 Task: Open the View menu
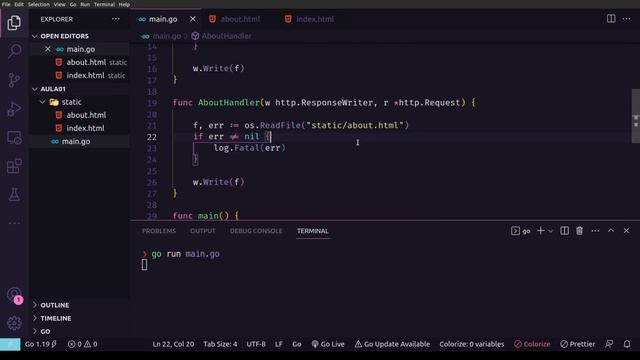click(x=59, y=4)
